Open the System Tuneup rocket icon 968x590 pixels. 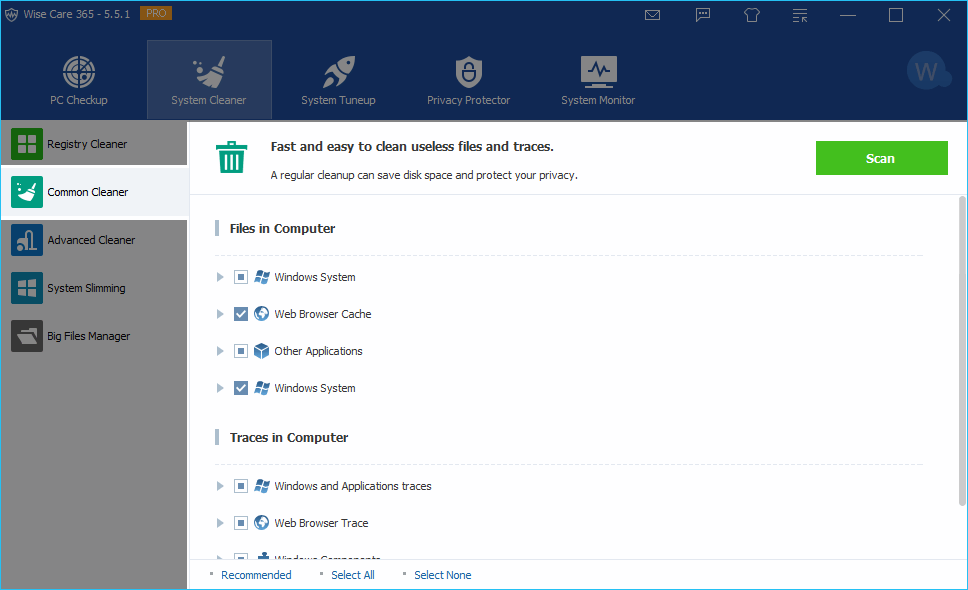click(x=338, y=72)
